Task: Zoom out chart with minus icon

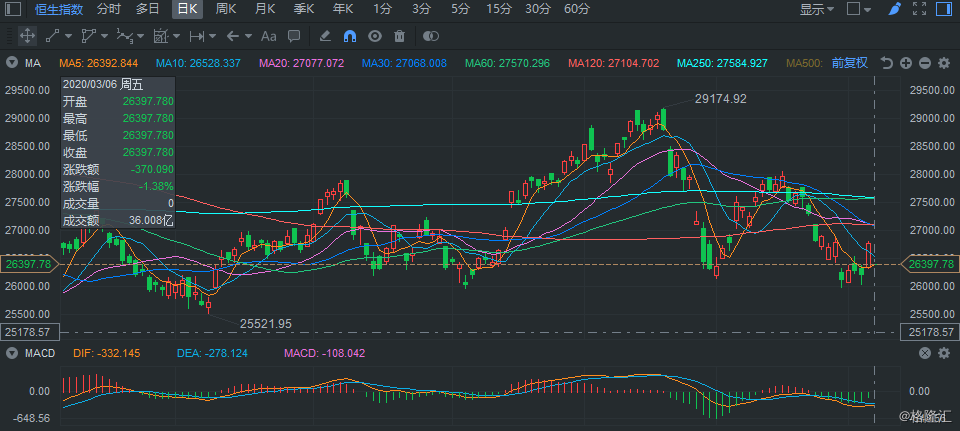Action: tap(925, 63)
